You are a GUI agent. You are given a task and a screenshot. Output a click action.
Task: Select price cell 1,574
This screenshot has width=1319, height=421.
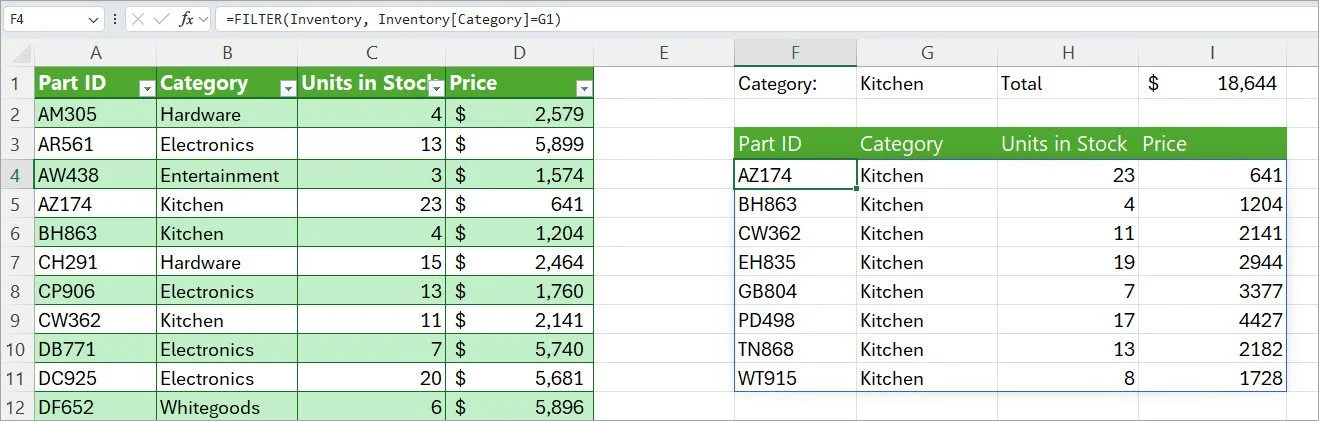pyautogui.click(x=520, y=175)
